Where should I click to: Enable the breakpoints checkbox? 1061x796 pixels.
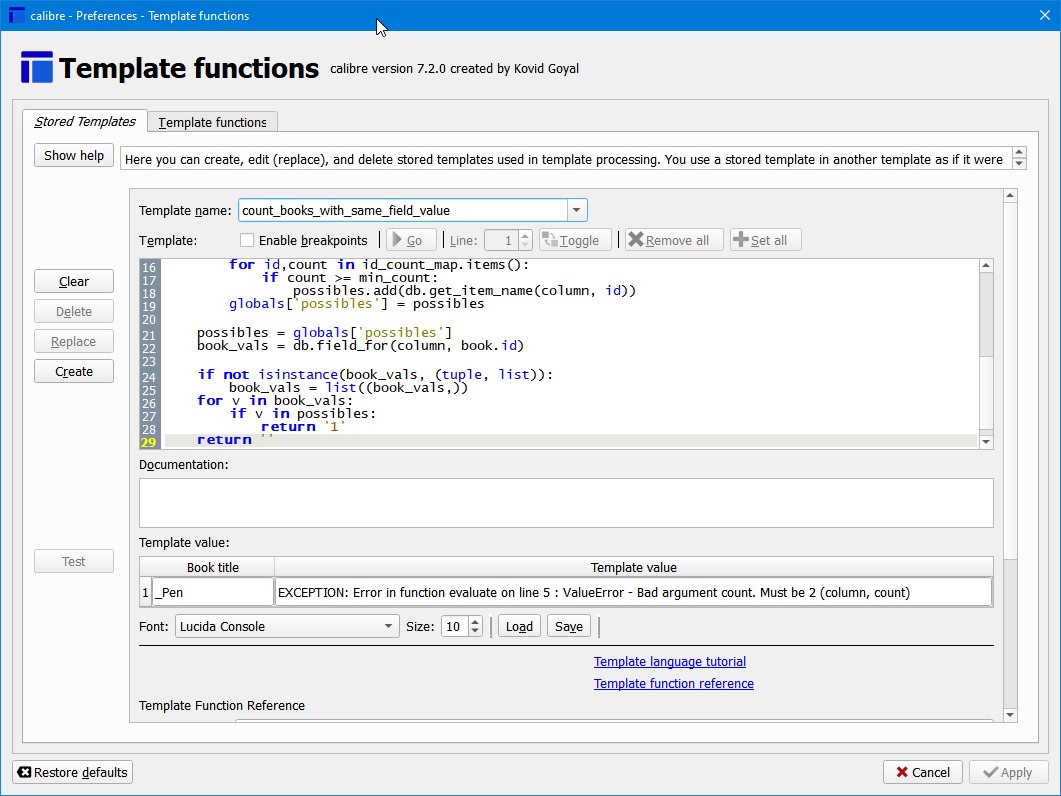(x=247, y=240)
